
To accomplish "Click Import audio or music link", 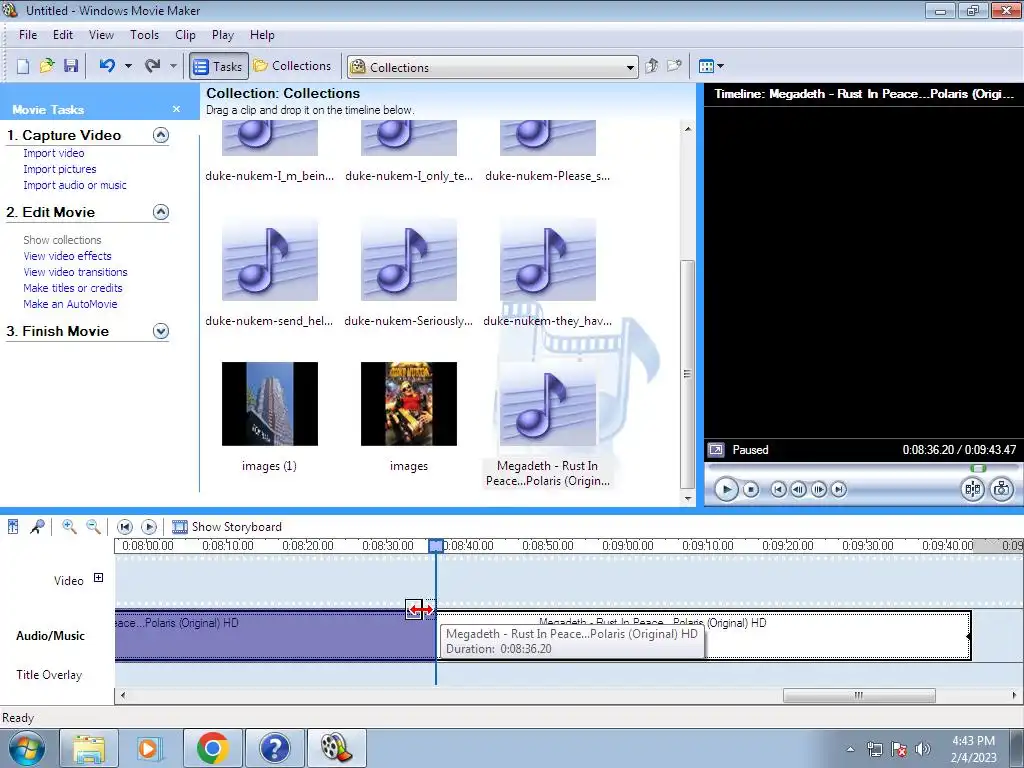I will (75, 185).
